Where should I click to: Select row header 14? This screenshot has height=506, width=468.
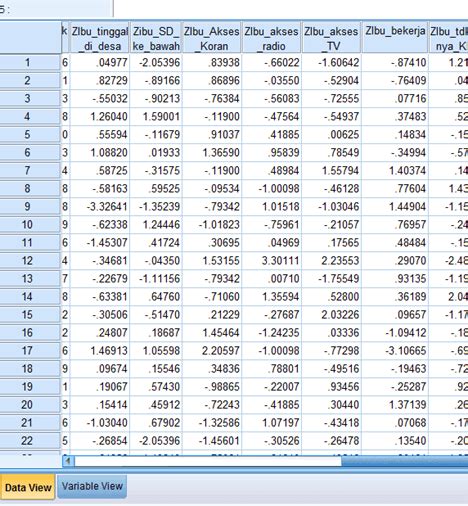(x=30, y=297)
